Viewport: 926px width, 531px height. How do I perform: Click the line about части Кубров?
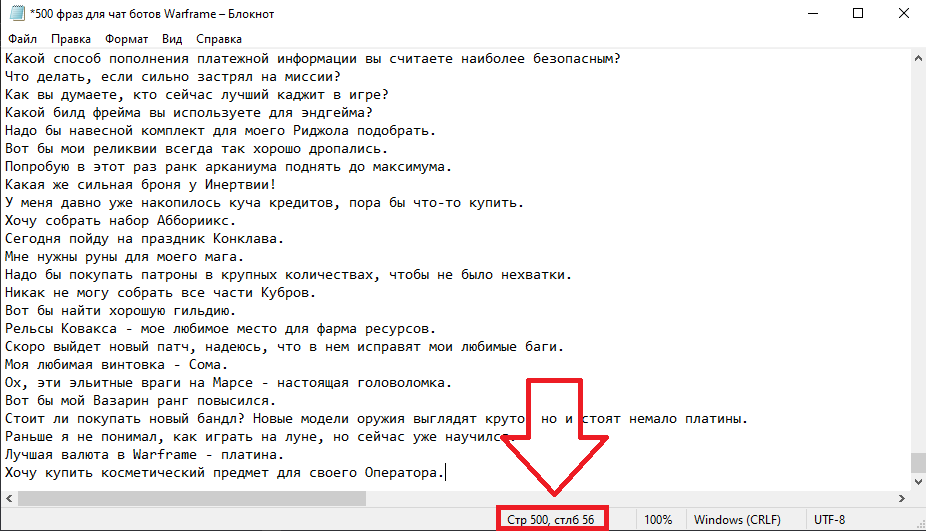pos(161,293)
